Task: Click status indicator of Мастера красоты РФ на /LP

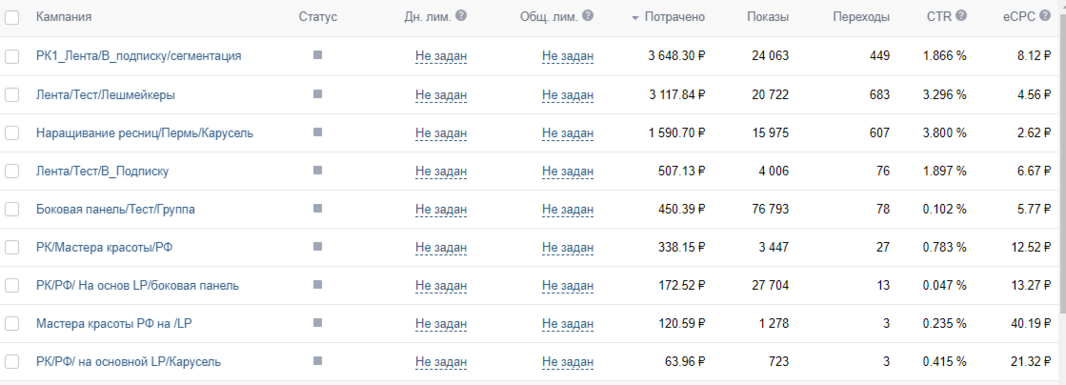Action: [x=317, y=323]
